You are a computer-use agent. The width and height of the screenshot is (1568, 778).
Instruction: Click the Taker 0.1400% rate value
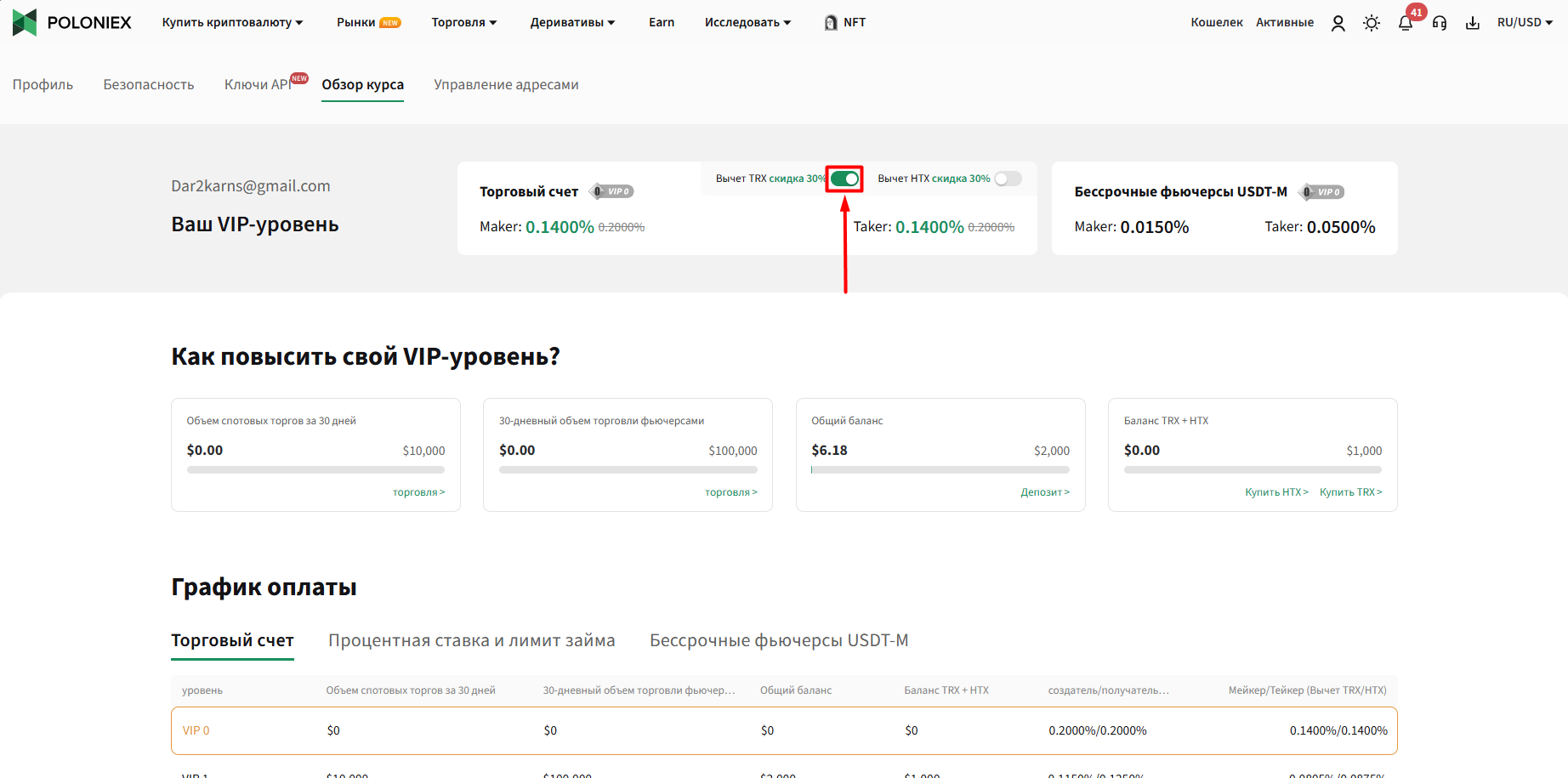[x=929, y=227]
